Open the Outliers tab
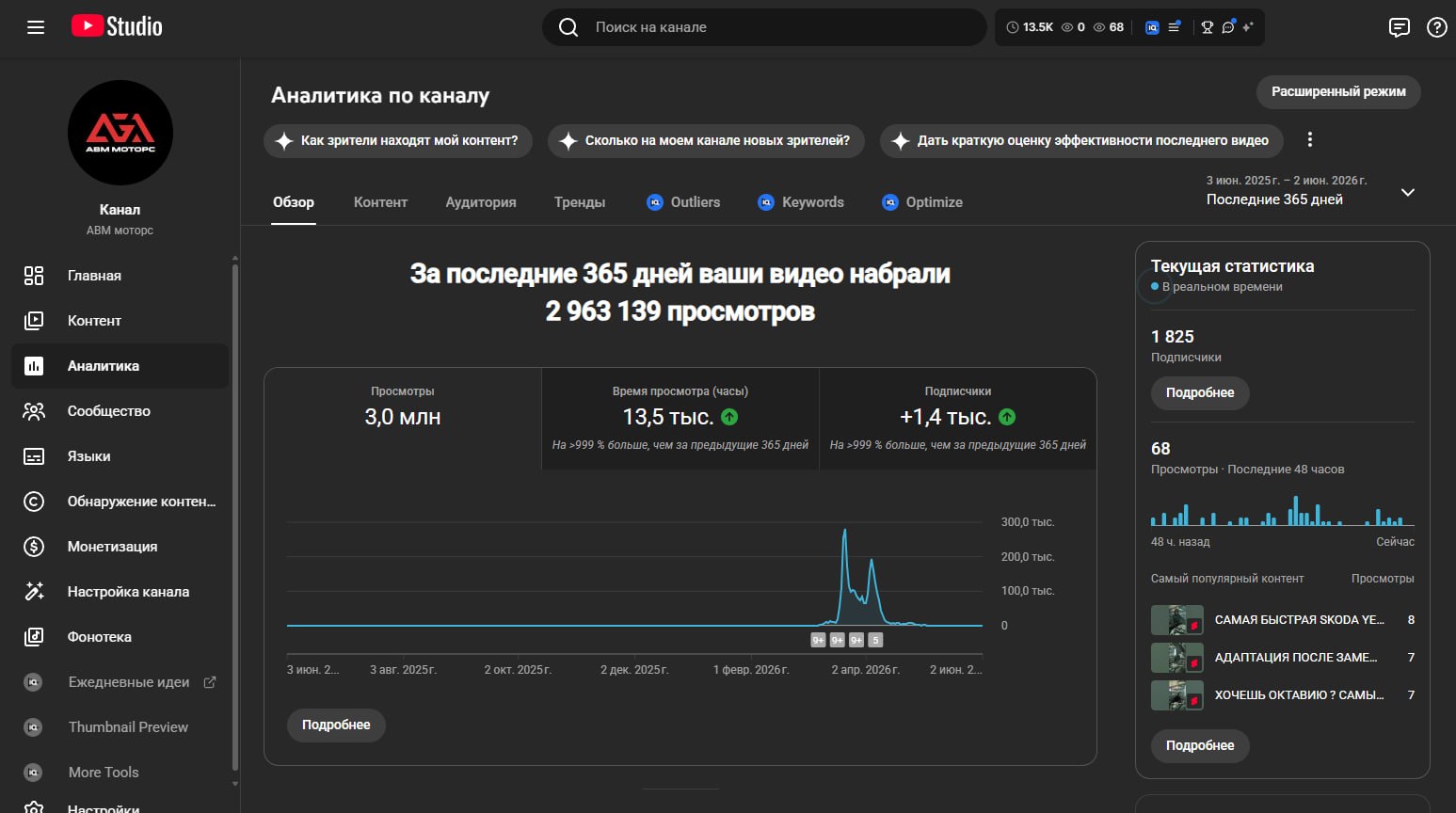Screen dimensions: 1456x813 (684, 202)
